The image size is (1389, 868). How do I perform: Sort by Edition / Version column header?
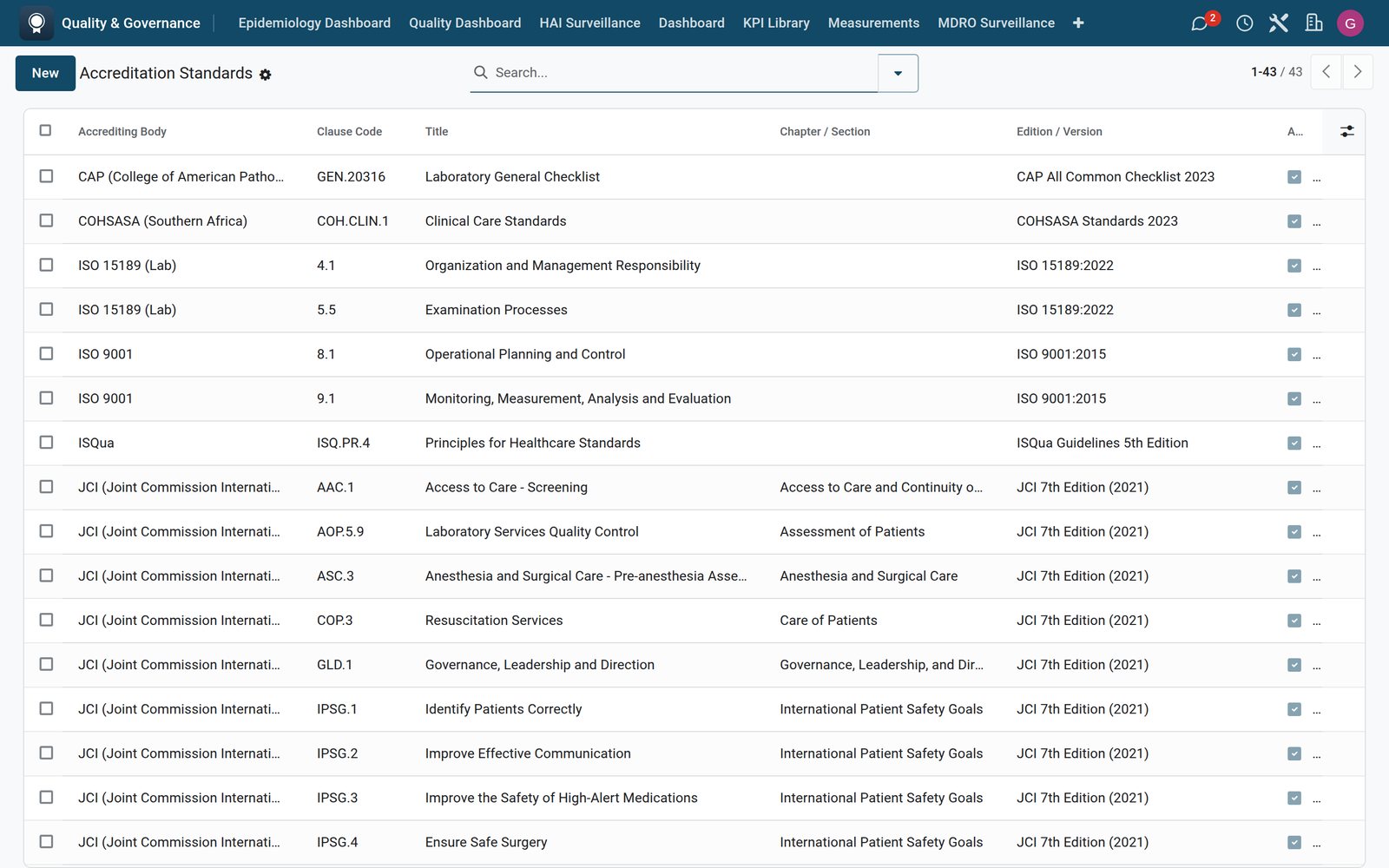[x=1059, y=132]
